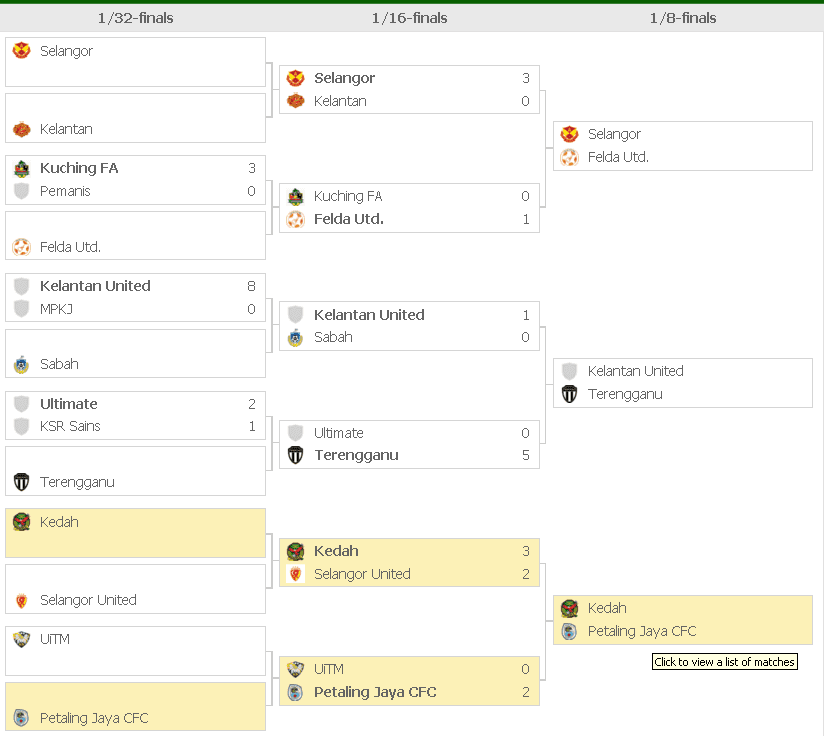Click the Selangor crest in 1/32-finals
The width and height of the screenshot is (825, 736).
22,51
